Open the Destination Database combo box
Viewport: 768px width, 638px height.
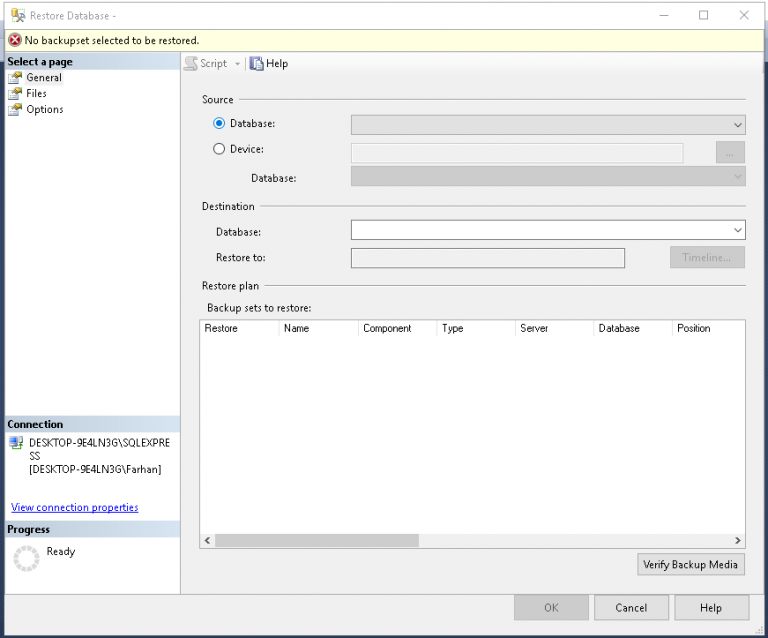coord(548,230)
